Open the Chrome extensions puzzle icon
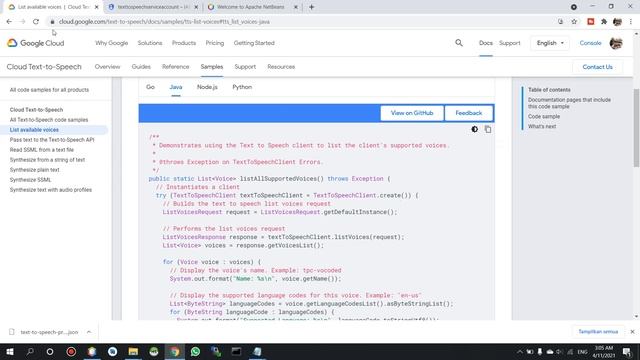The width and height of the screenshot is (640, 360). pos(604,22)
